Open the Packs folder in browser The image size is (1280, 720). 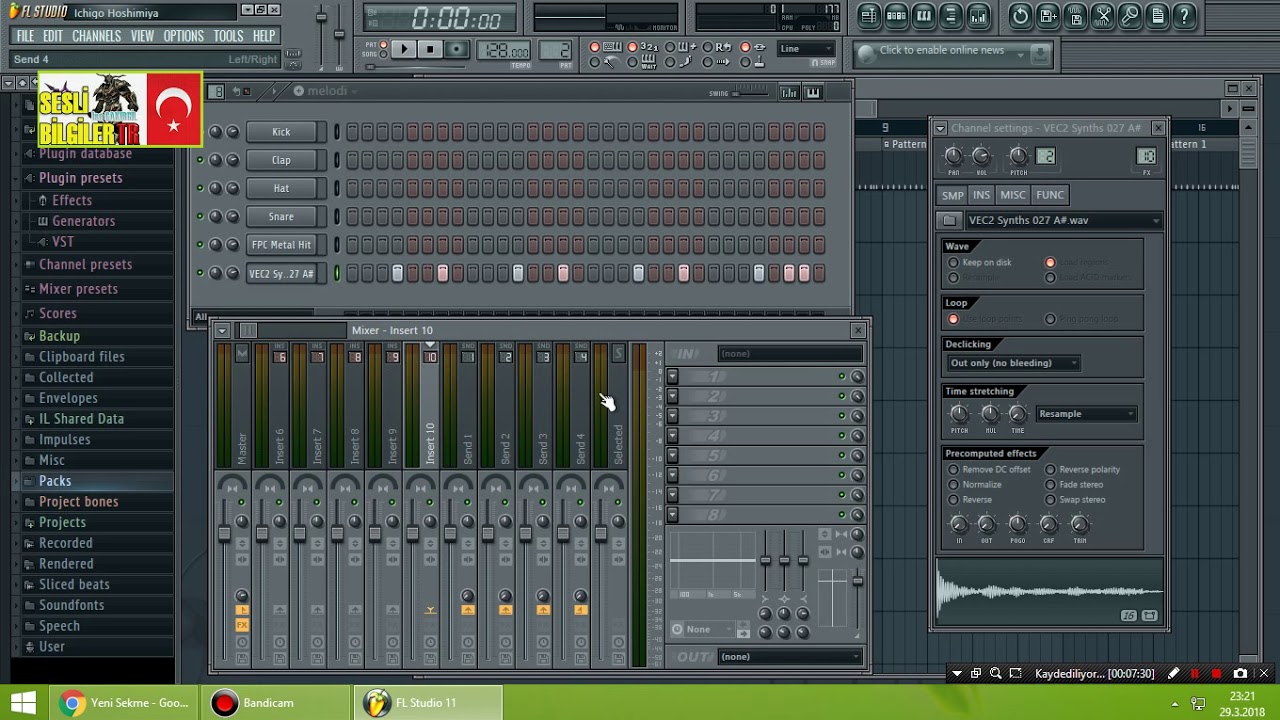(x=54, y=481)
